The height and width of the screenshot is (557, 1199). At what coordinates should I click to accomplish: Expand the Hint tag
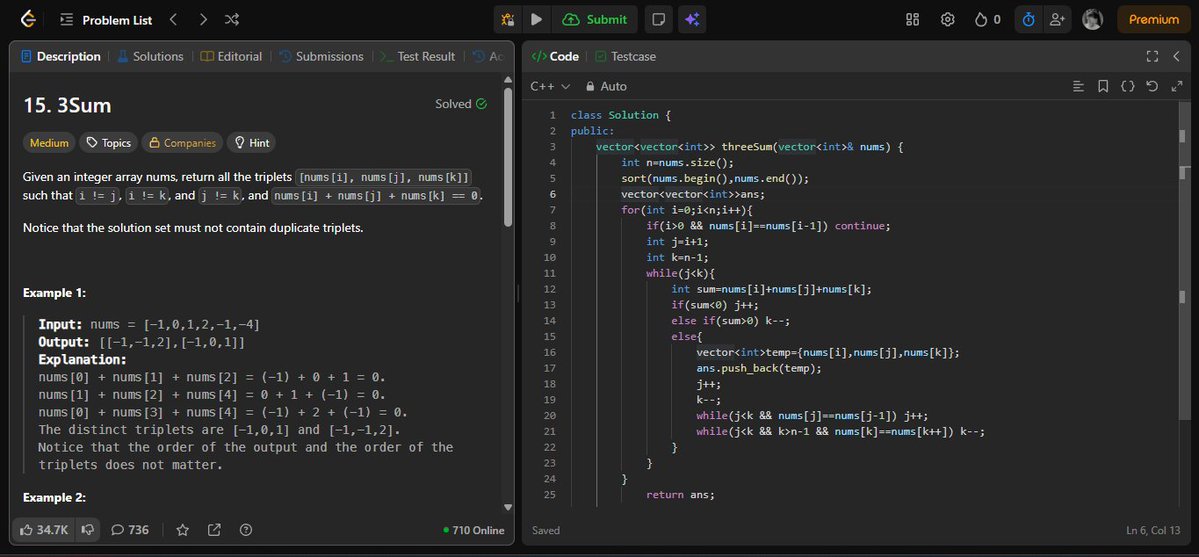(251, 142)
